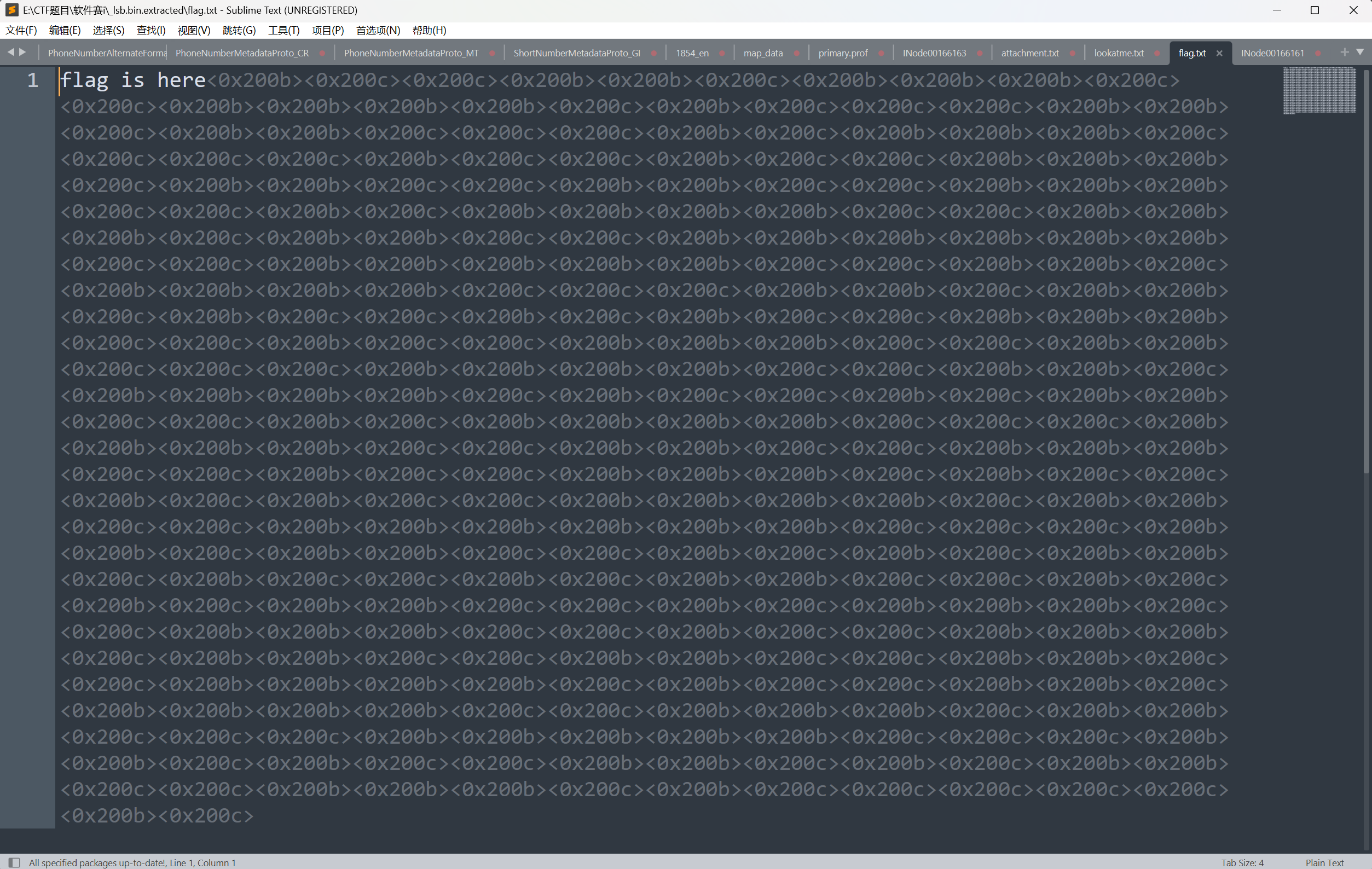The image size is (1372, 869).
Task: Open the tab list dropdown arrow
Action: (1360, 52)
